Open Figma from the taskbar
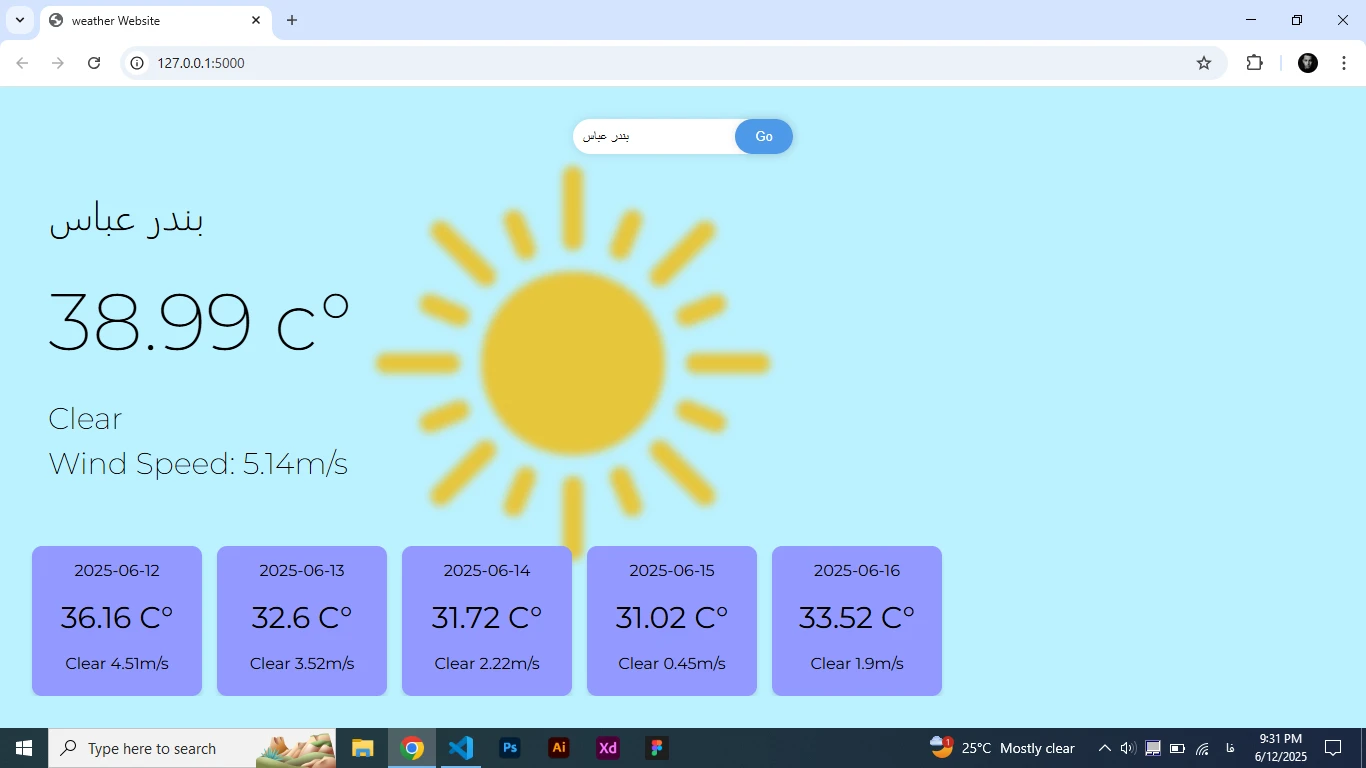 656,748
